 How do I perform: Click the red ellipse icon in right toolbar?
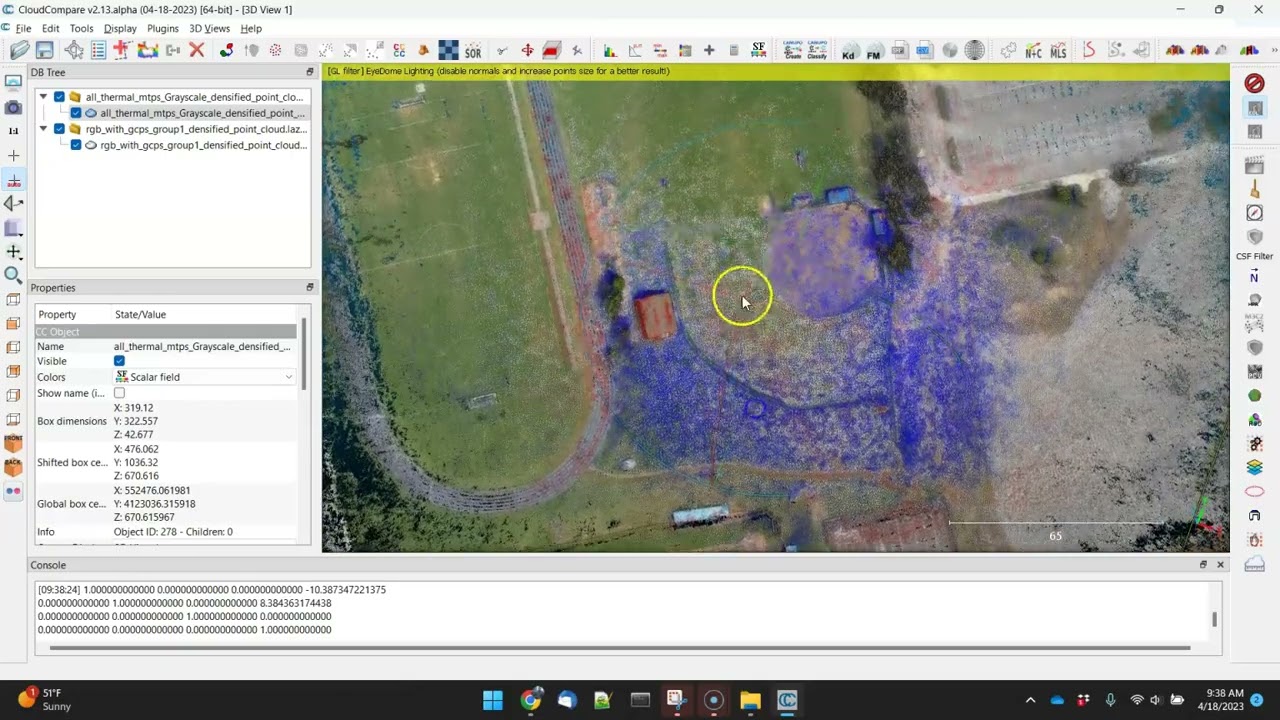click(1254, 491)
